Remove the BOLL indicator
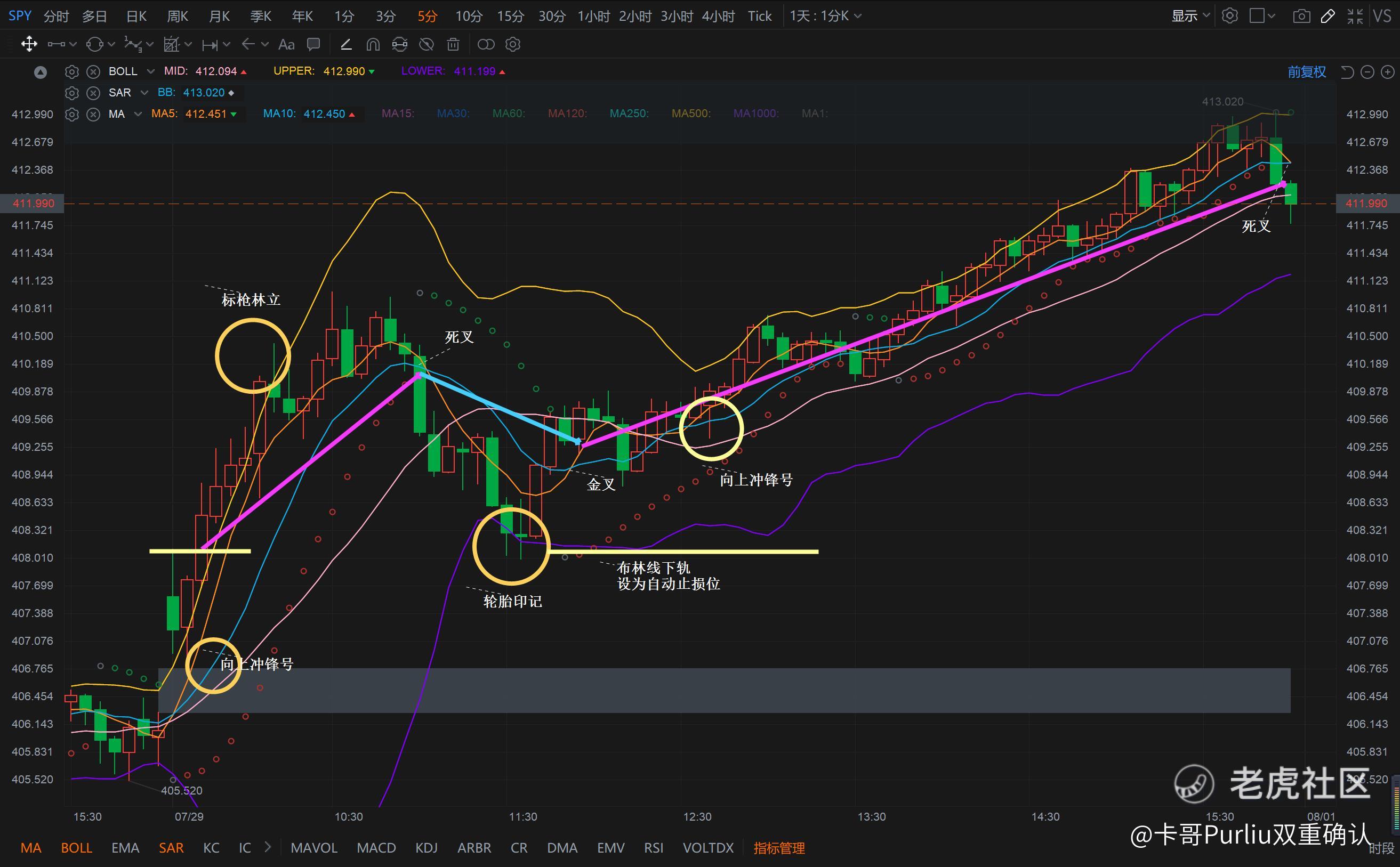 click(x=93, y=72)
